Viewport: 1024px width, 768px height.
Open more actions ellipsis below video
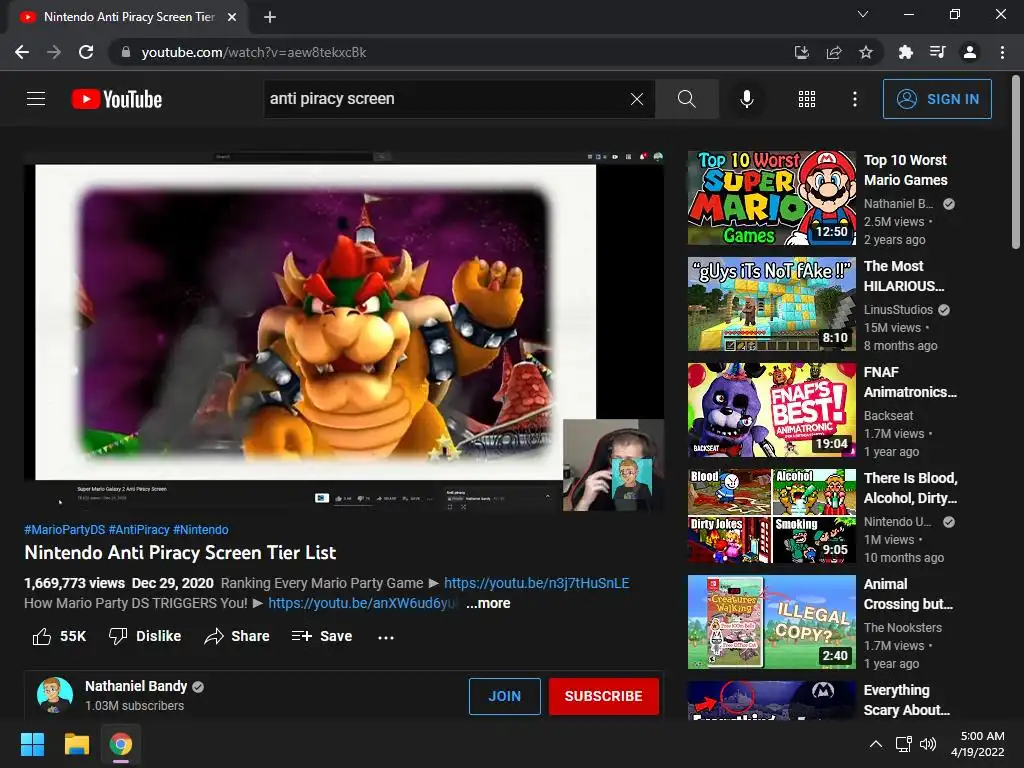click(385, 637)
